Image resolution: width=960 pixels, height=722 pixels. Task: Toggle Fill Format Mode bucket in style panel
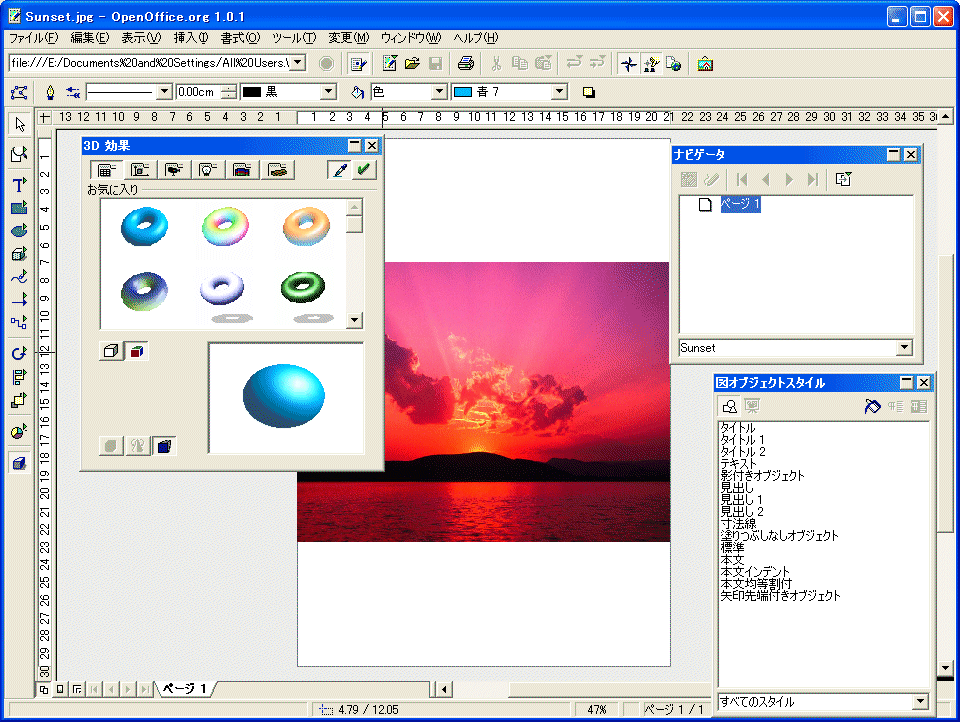[872, 406]
